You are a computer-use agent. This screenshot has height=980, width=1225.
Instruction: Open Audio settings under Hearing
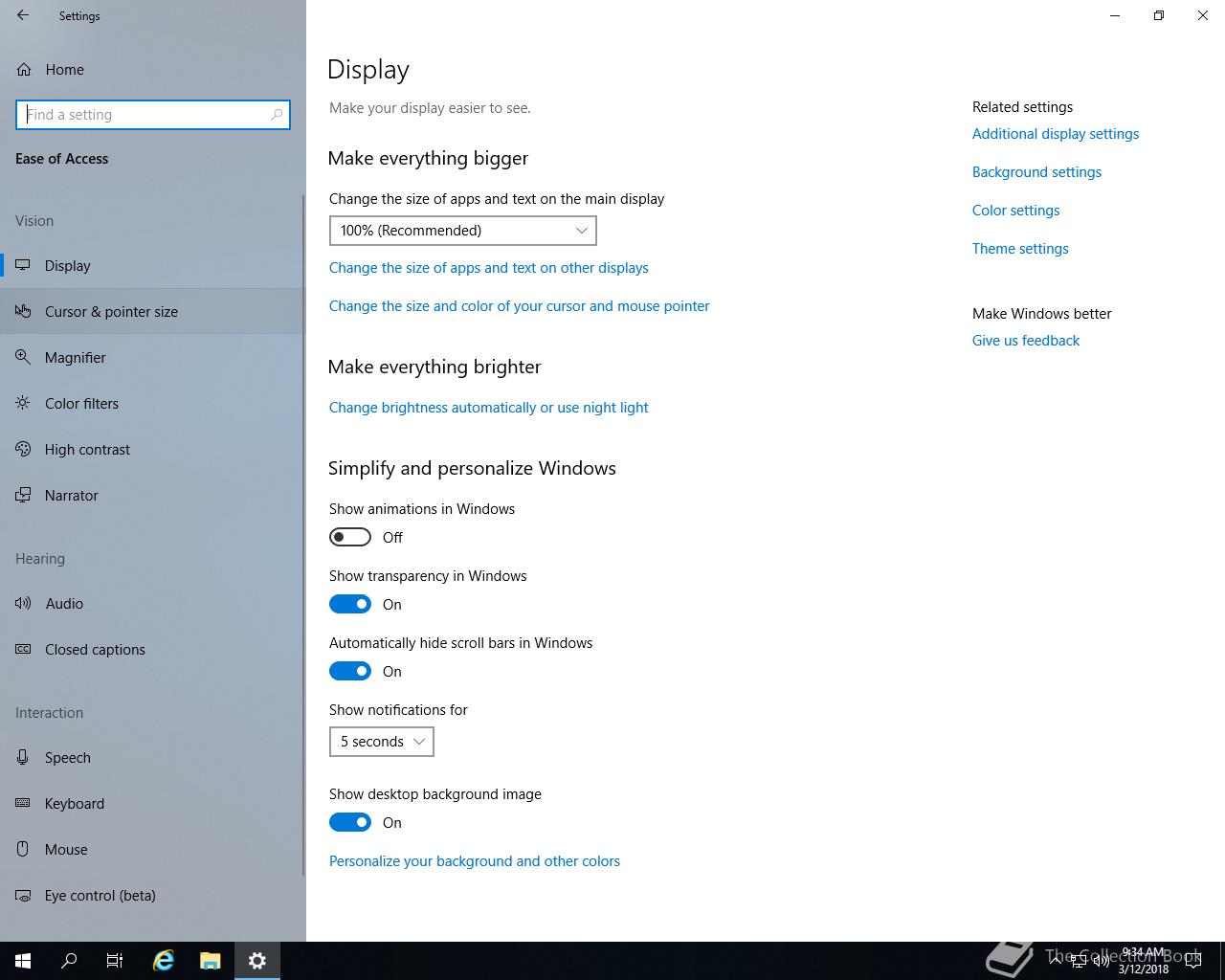coord(153,603)
